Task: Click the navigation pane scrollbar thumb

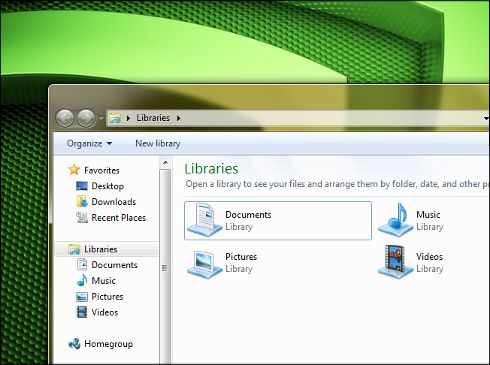Action: pyautogui.click(x=165, y=267)
